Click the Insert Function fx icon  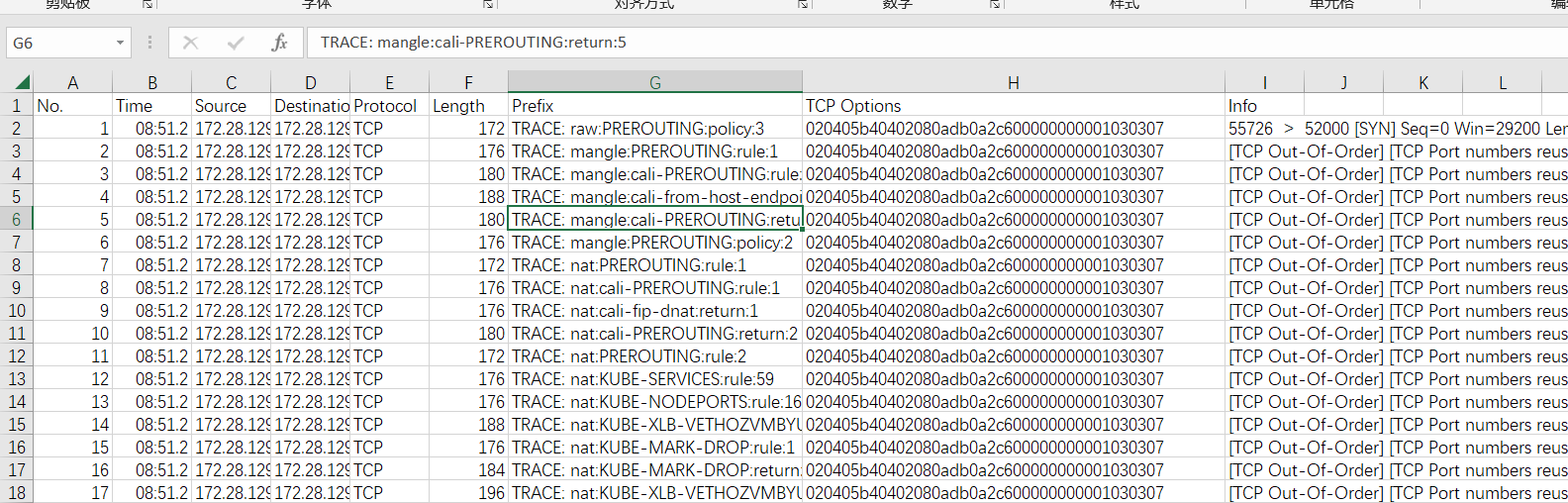tap(279, 43)
